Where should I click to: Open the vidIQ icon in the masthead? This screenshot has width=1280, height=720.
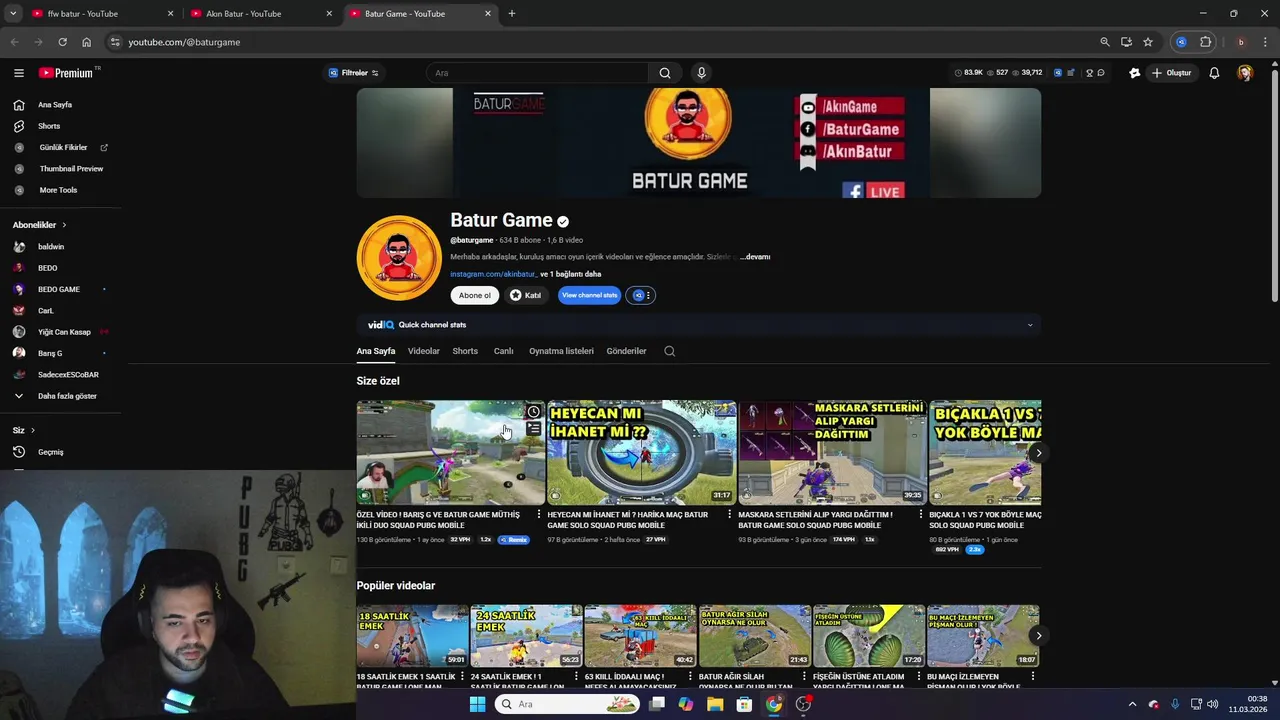[x=1058, y=73]
